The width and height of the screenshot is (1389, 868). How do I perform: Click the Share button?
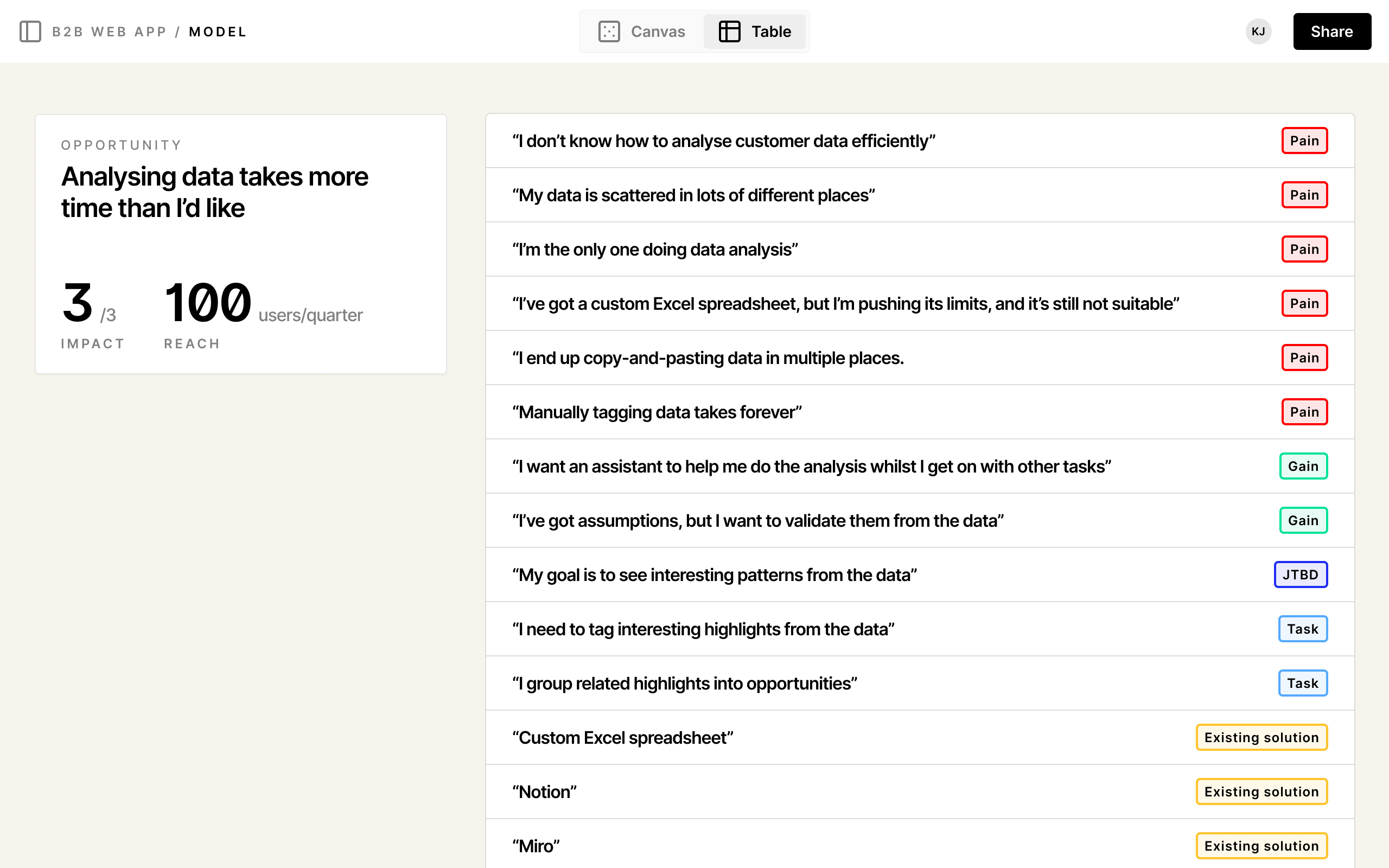pyautogui.click(x=1331, y=31)
